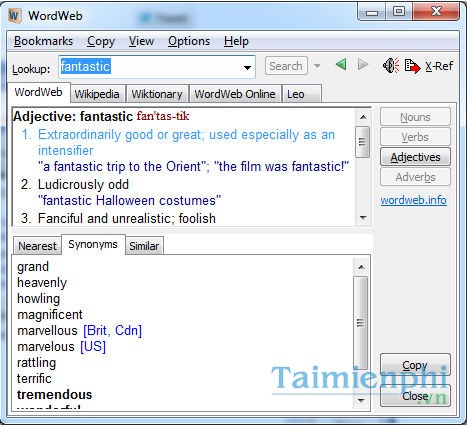Viewport: 467px width, 426px height.
Task: Maximize the WordWeb window
Action: coord(399,12)
